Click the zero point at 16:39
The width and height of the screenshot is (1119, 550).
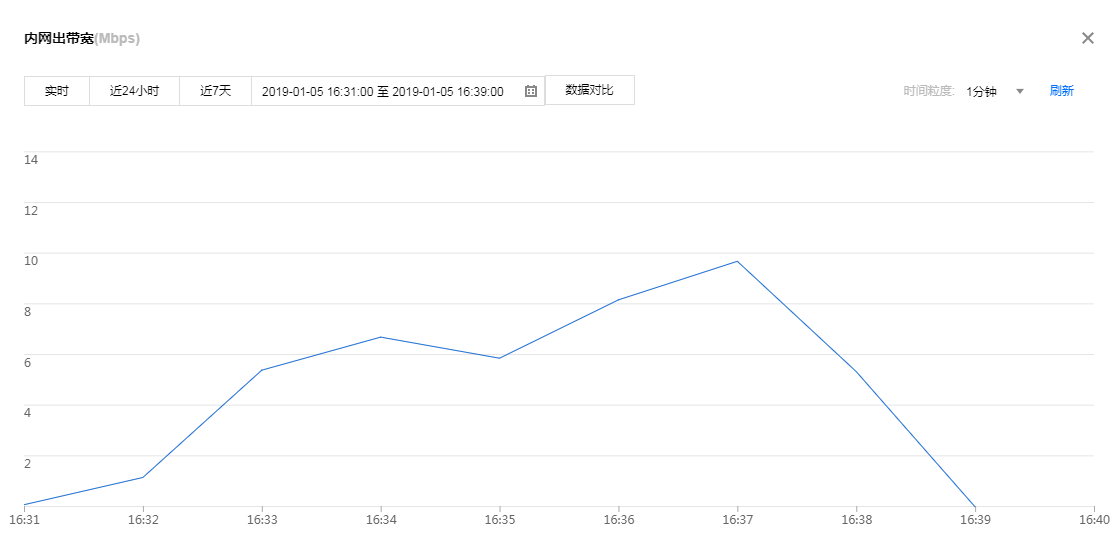tap(975, 506)
